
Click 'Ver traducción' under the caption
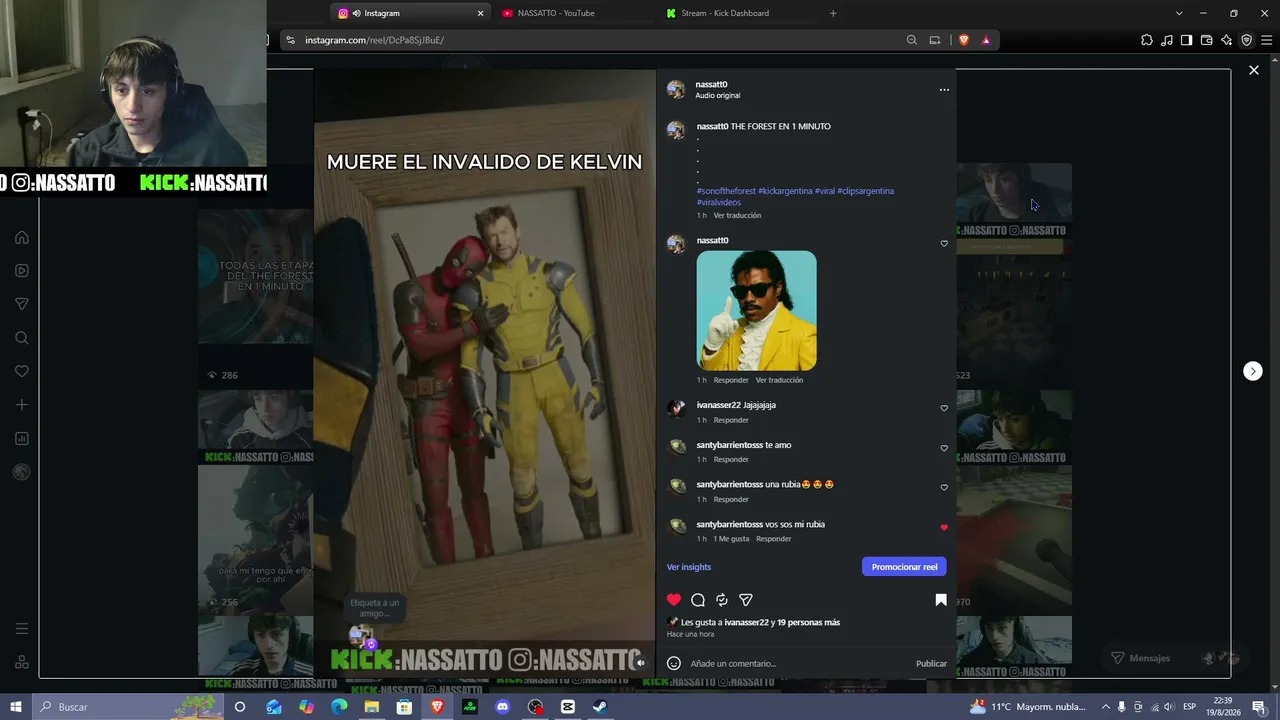coord(737,215)
